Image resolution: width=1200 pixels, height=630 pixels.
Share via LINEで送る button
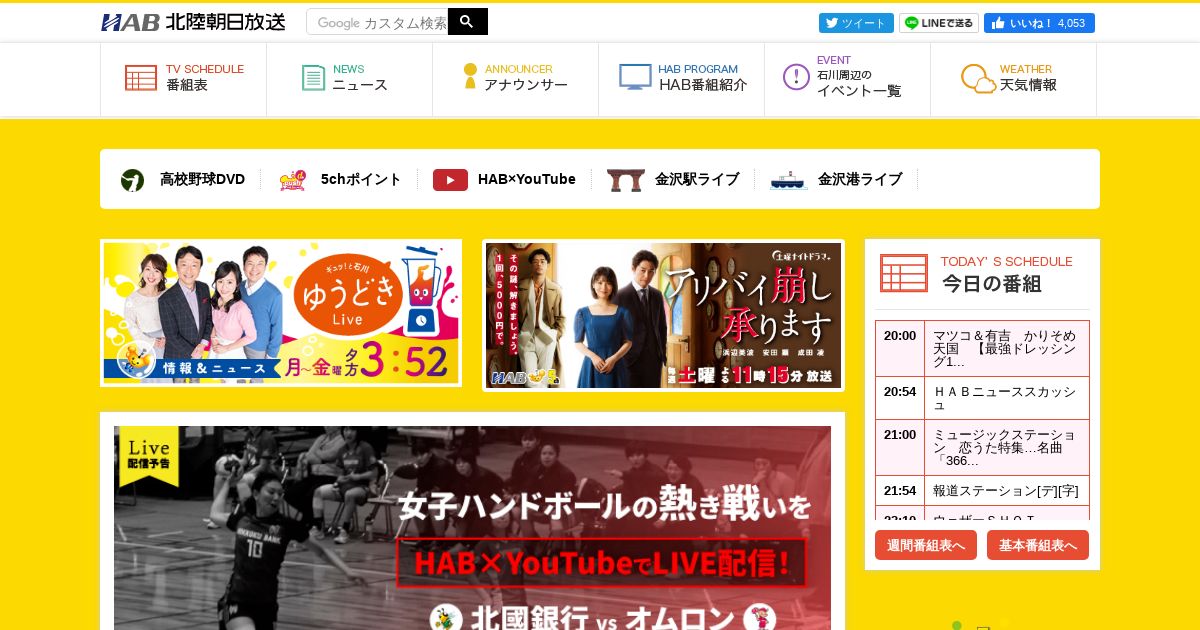click(x=939, y=23)
